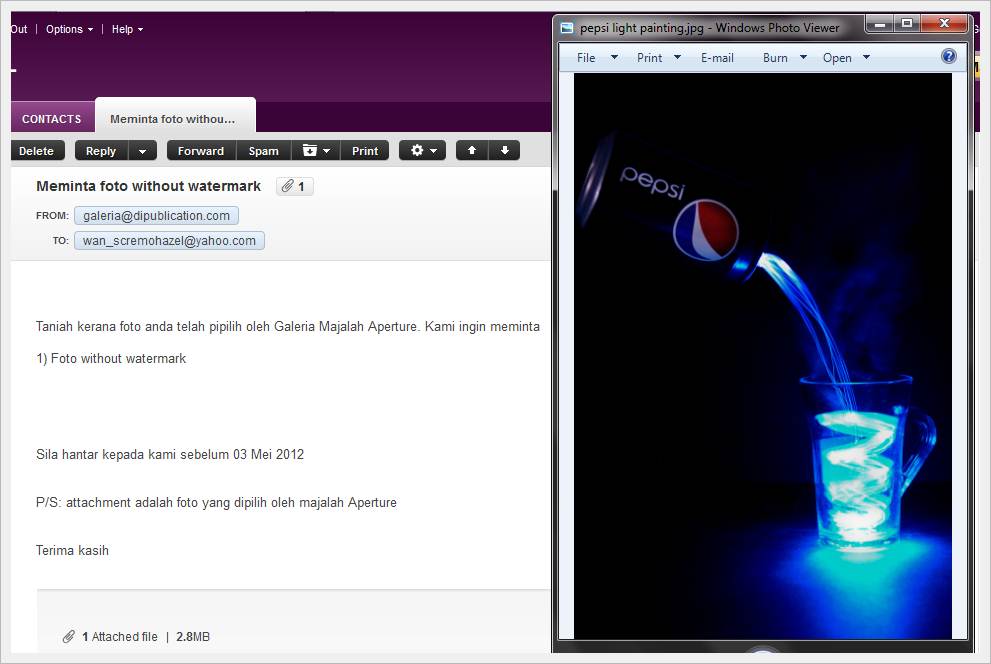Minimize the Photo Viewer window
This screenshot has width=991, height=664.
(x=879, y=23)
